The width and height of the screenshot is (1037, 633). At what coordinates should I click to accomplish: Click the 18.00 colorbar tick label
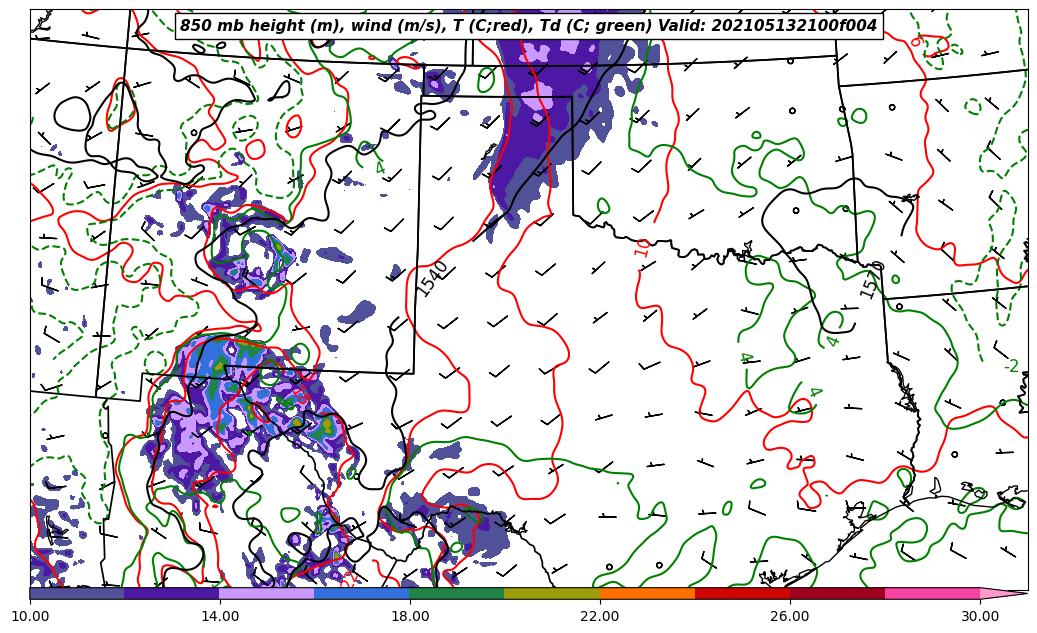click(x=409, y=616)
